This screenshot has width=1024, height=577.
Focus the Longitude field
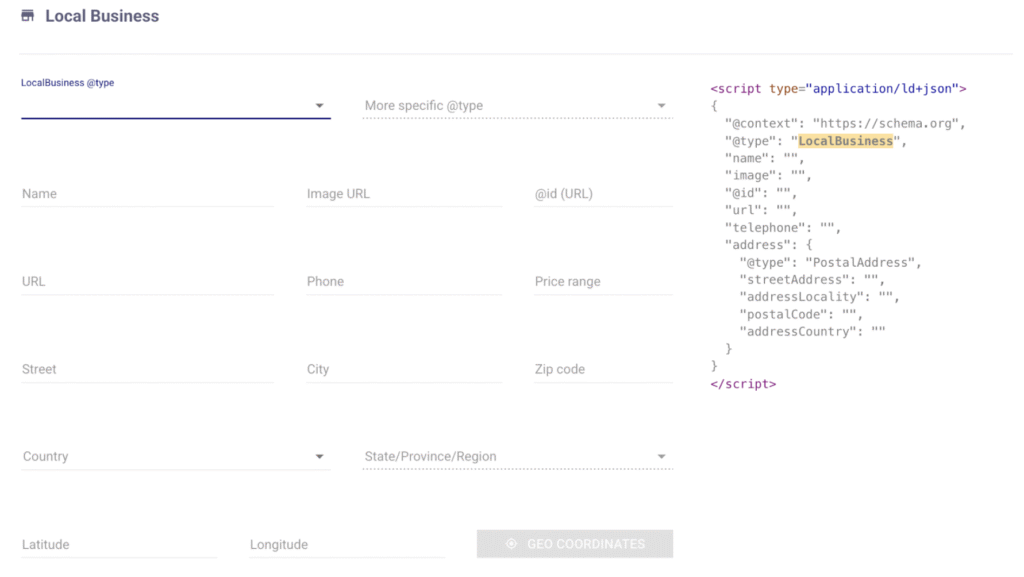(x=347, y=544)
